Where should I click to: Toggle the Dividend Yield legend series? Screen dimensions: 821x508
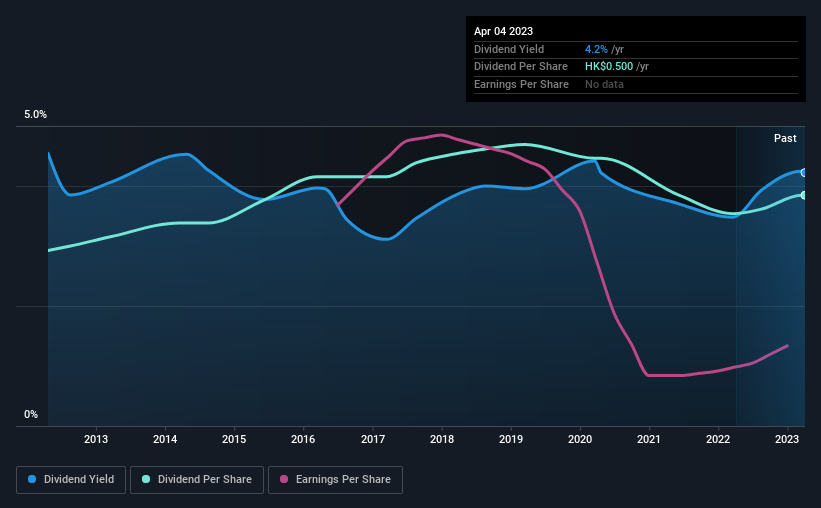(x=70, y=480)
